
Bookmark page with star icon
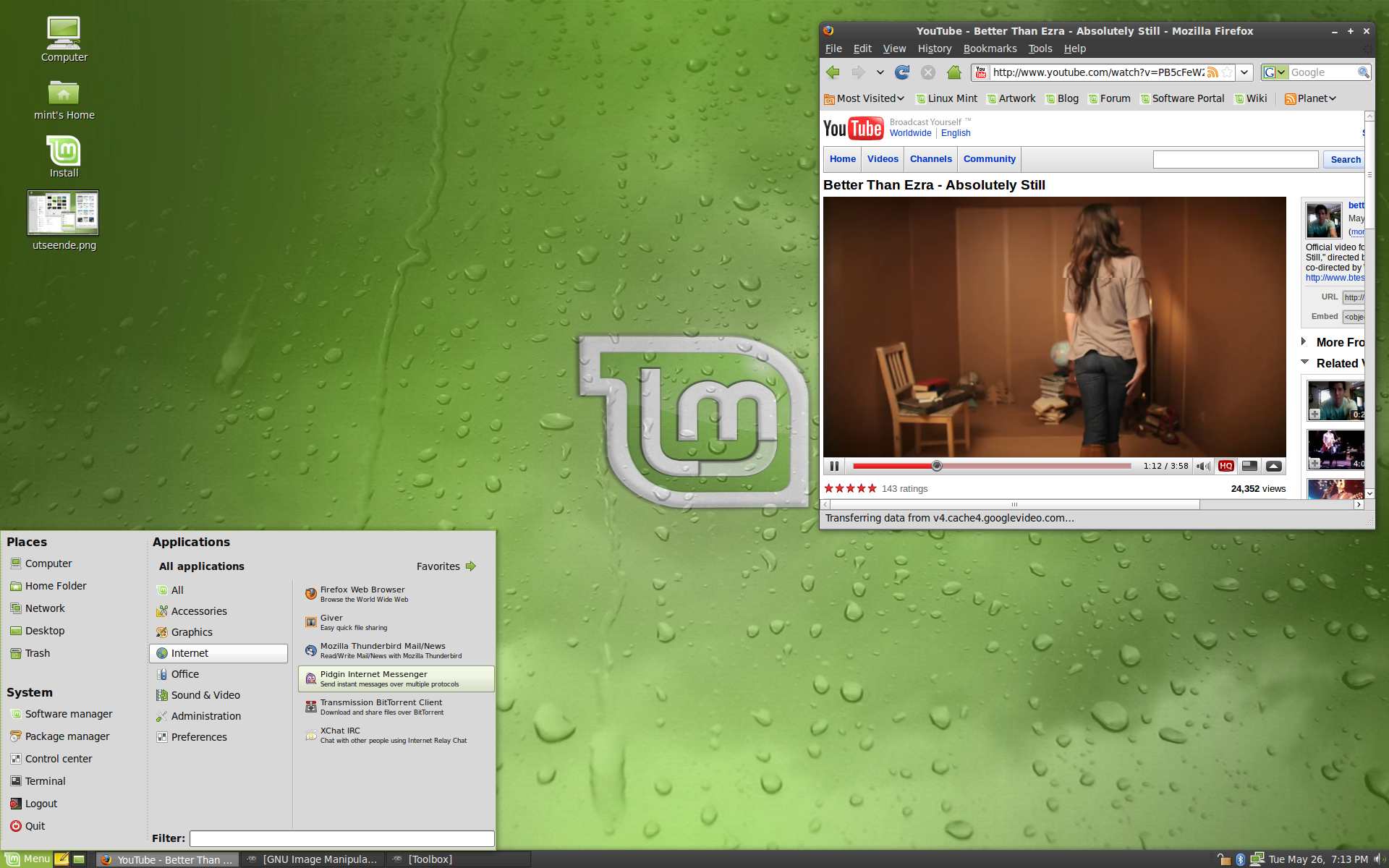pyautogui.click(x=1227, y=72)
